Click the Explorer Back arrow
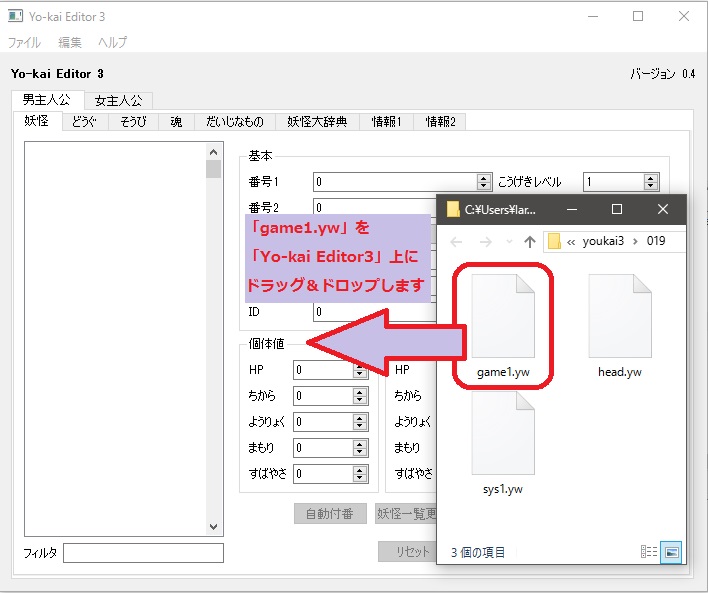The height and width of the screenshot is (593, 708). (456, 242)
